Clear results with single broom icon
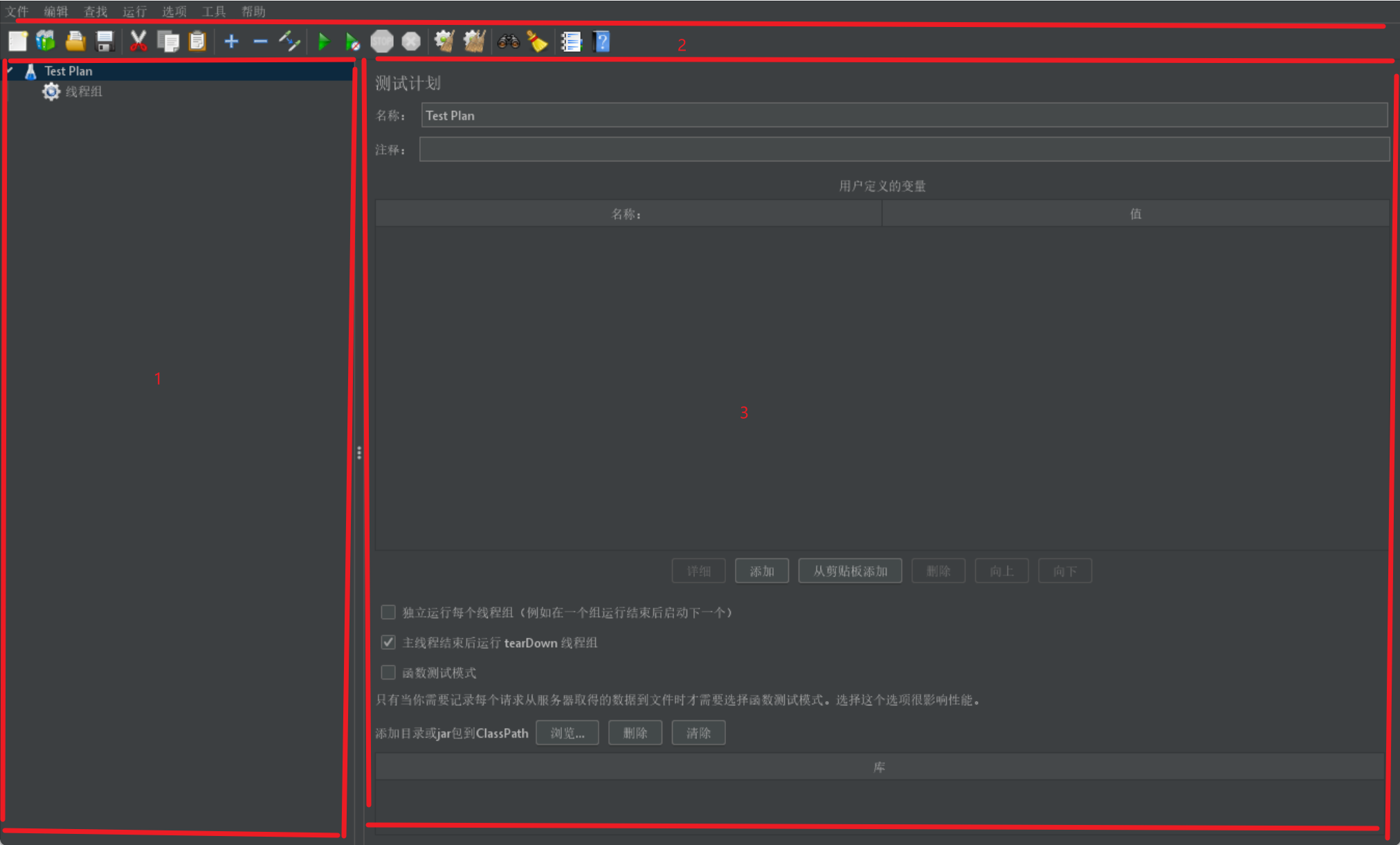 pyautogui.click(x=444, y=42)
